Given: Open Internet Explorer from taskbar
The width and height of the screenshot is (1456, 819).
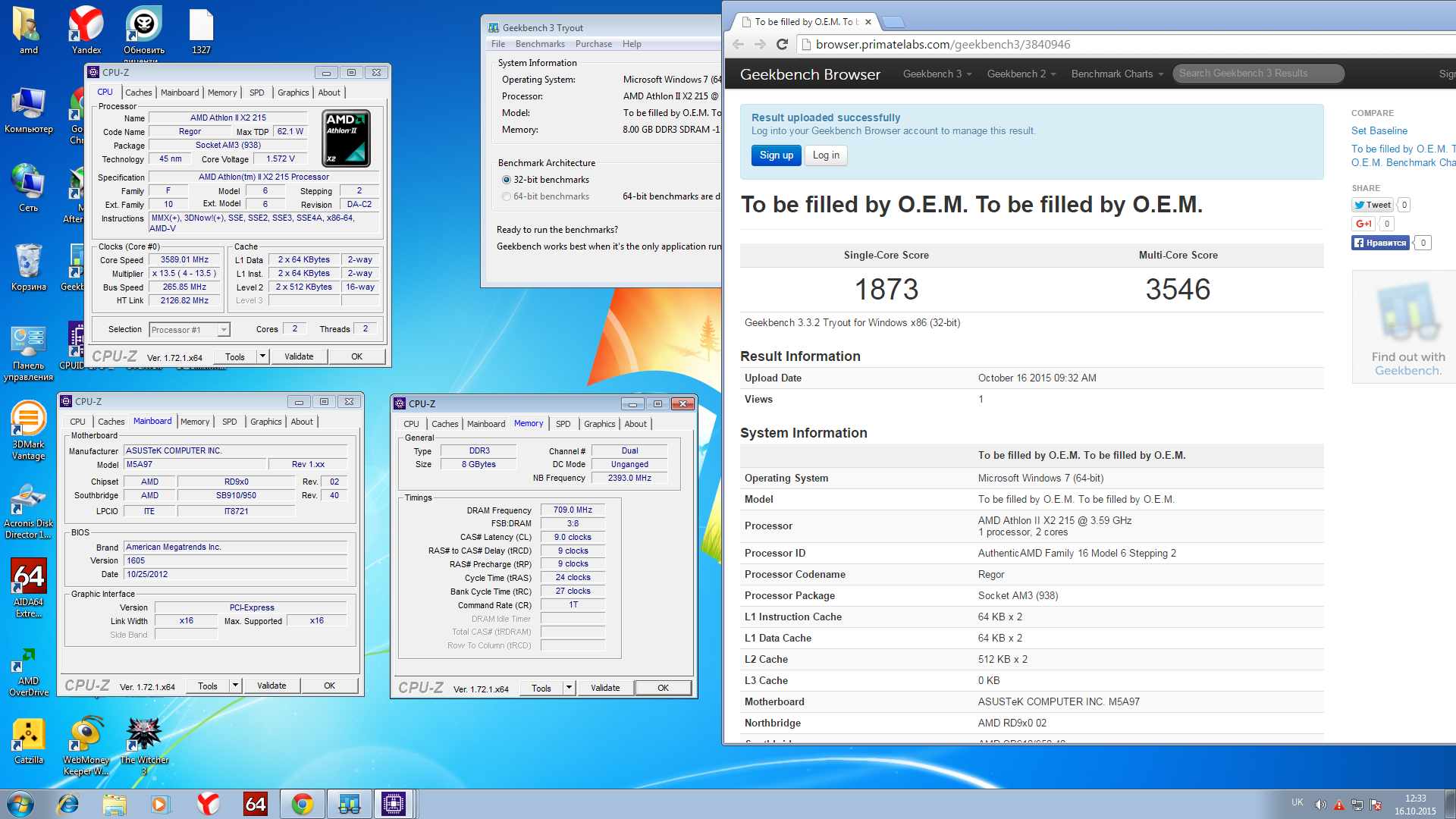Looking at the screenshot, I should coord(68,804).
